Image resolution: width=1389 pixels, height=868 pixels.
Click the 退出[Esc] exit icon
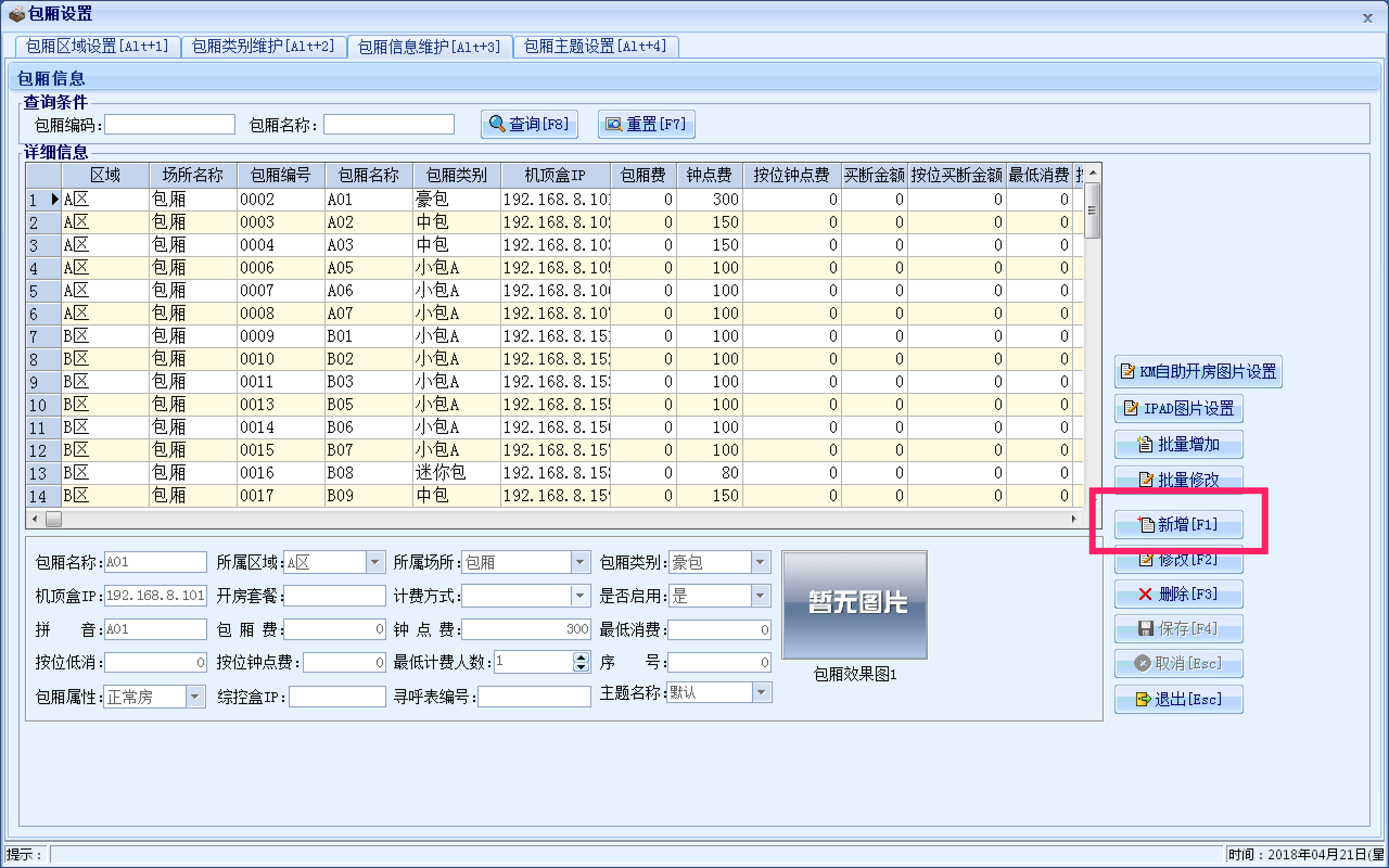pos(1143,699)
